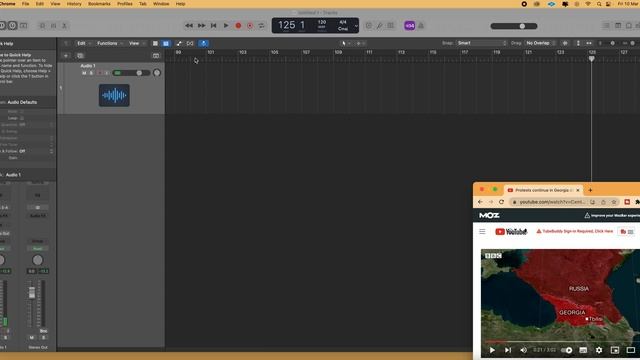Open YouTube player settings gear
The height and width of the screenshot is (360, 640).
coord(599,350)
